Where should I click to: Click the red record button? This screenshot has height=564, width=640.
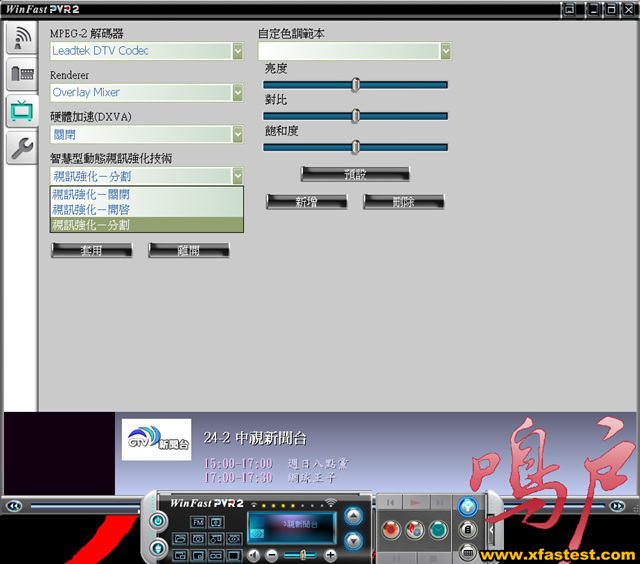(392, 530)
